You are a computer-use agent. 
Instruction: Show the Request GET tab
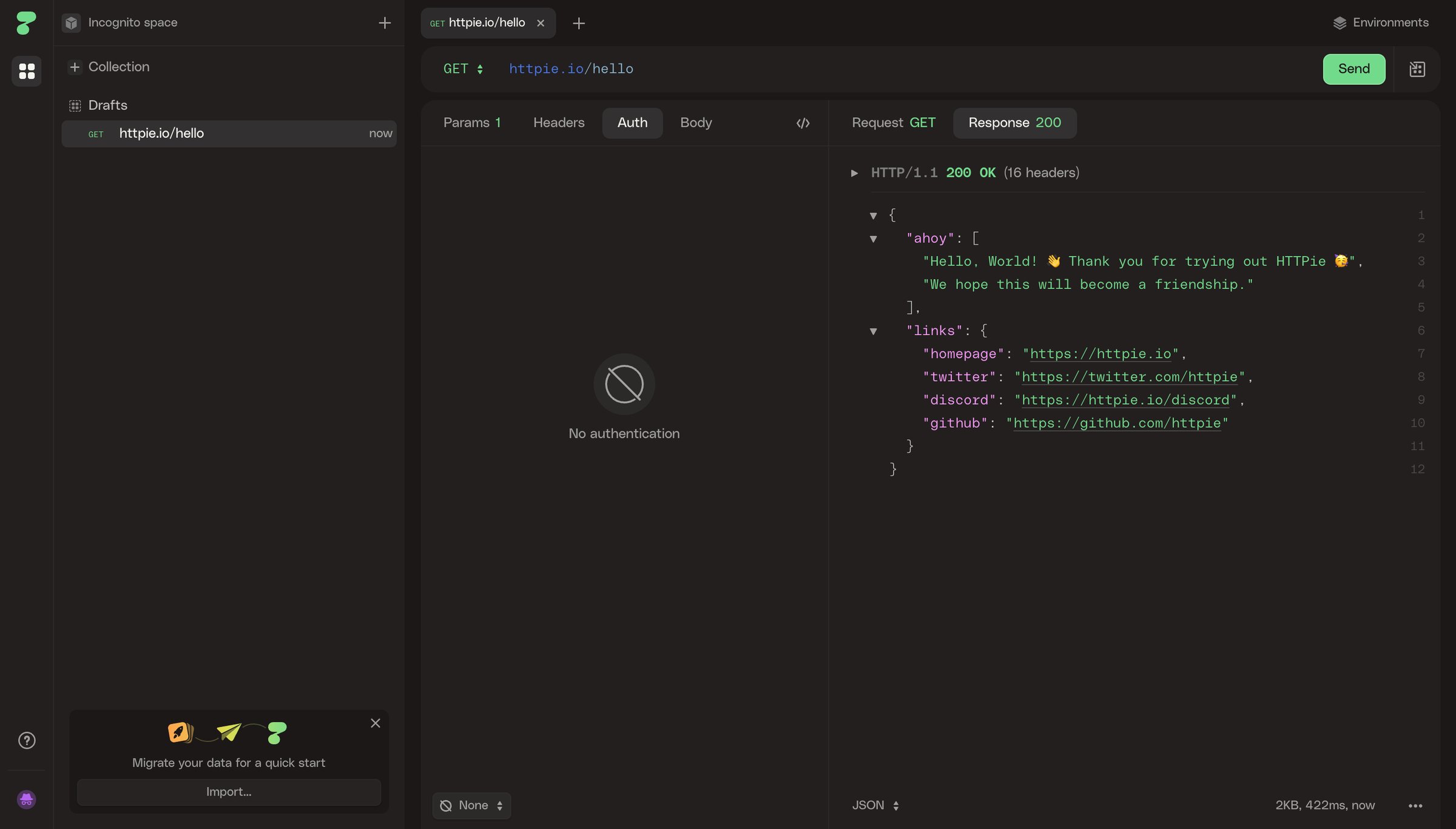click(894, 123)
